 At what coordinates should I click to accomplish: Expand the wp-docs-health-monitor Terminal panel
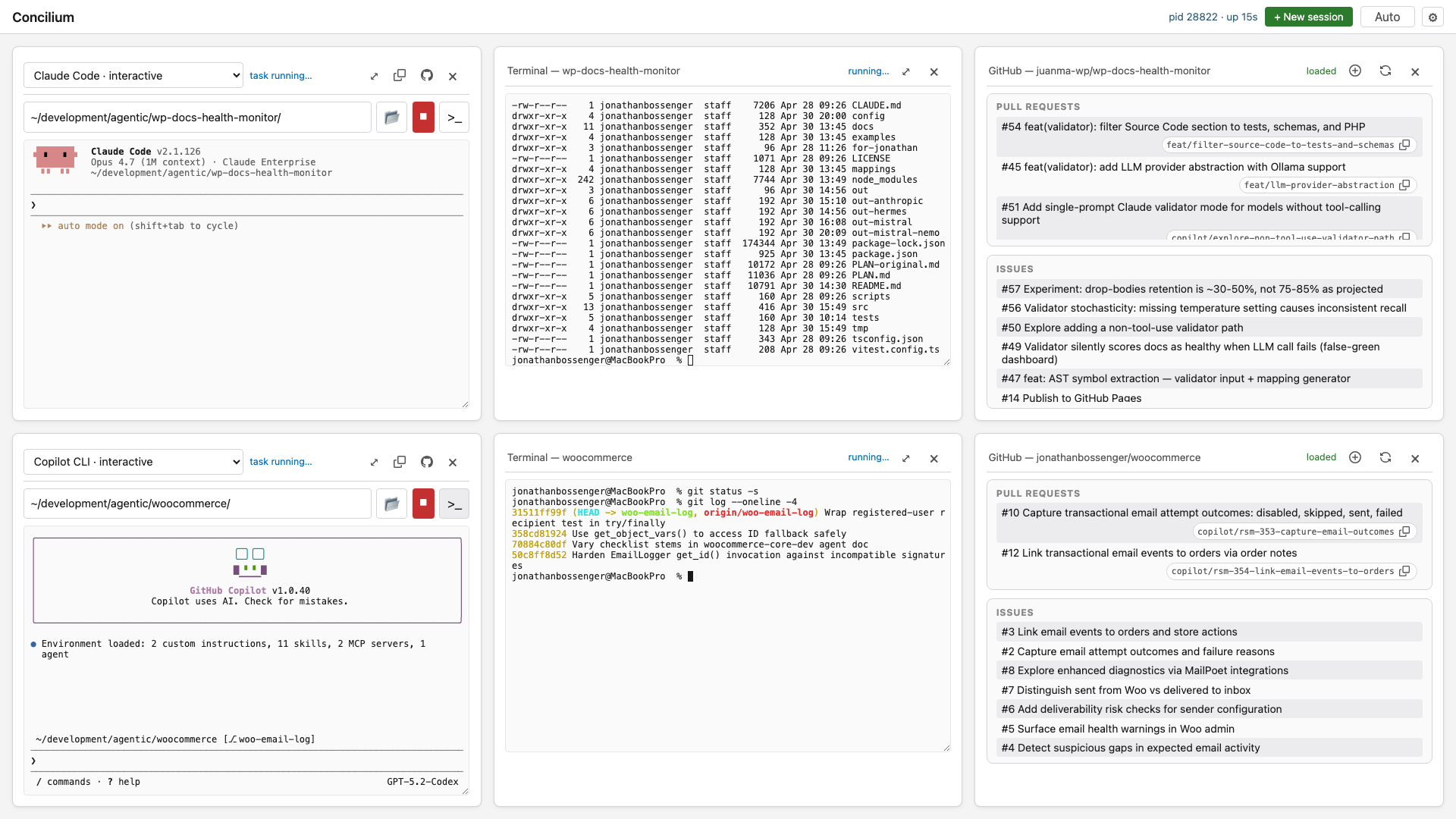pos(905,71)
